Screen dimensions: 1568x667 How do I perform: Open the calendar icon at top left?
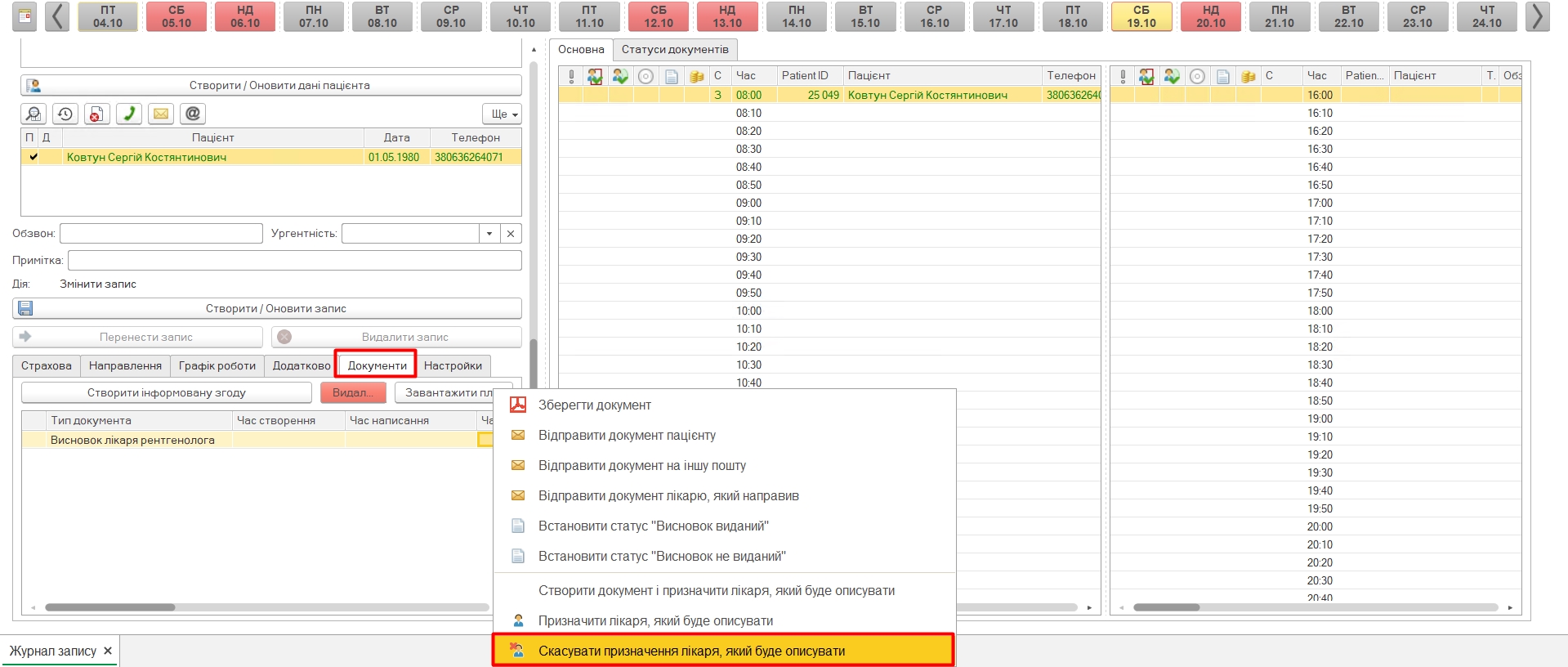click(25, 16)
